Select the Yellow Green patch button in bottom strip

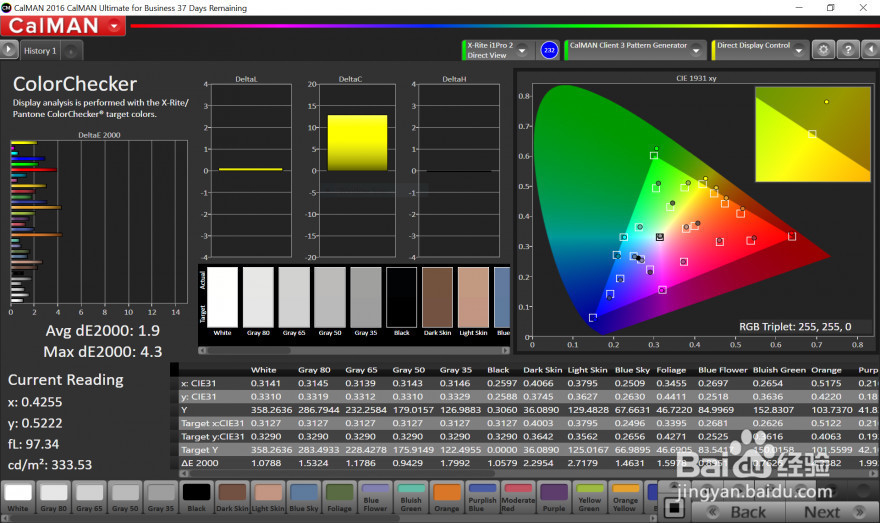[589, 497]
